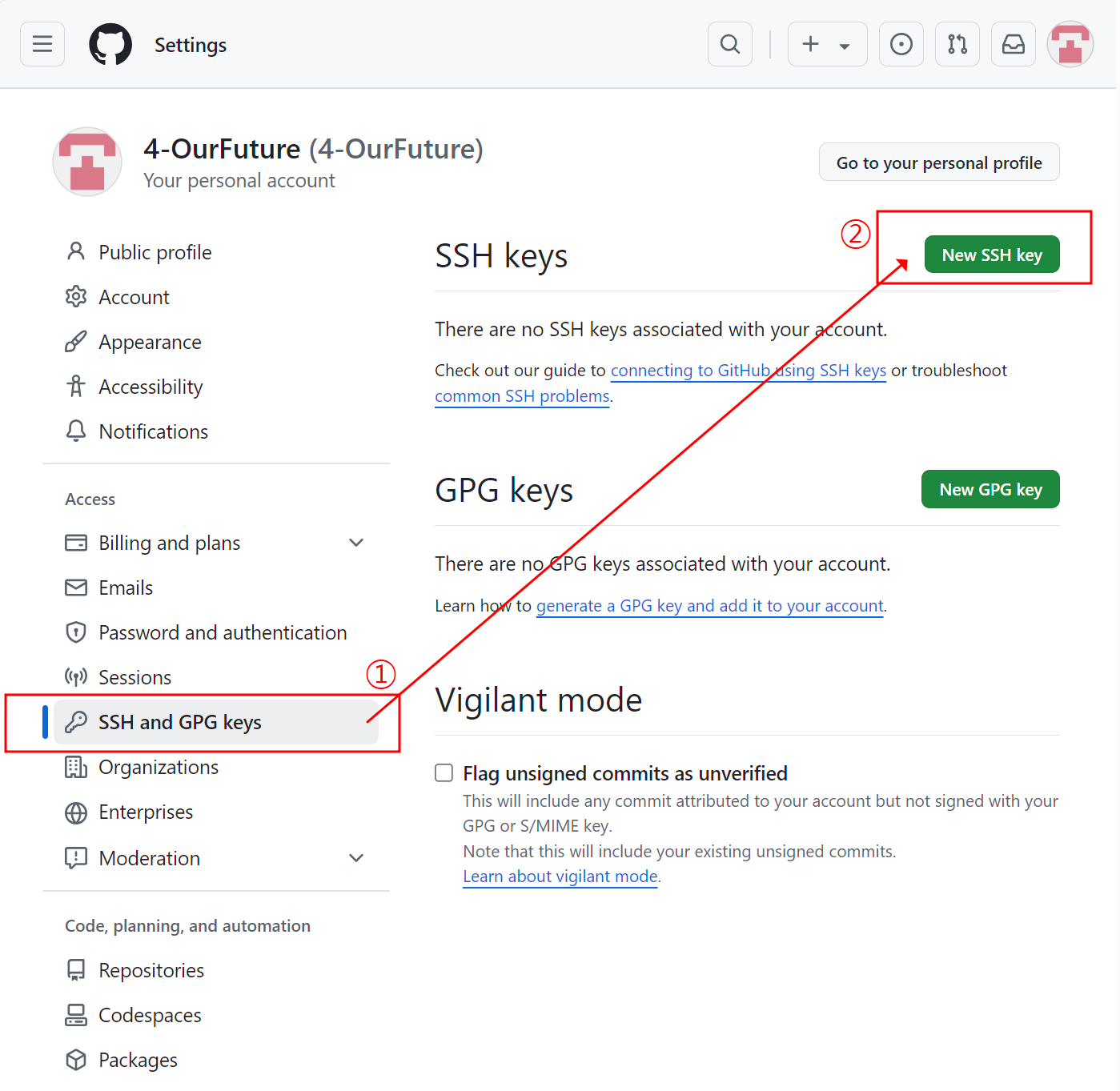Click the Repositories repo icon
The image size is (1120, 1091).
point(76,970)
